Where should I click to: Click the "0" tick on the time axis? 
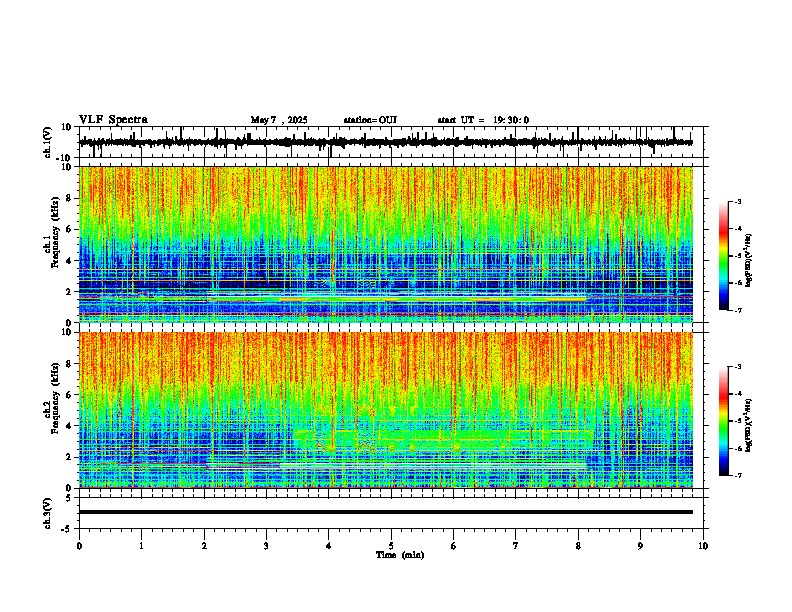79,546
